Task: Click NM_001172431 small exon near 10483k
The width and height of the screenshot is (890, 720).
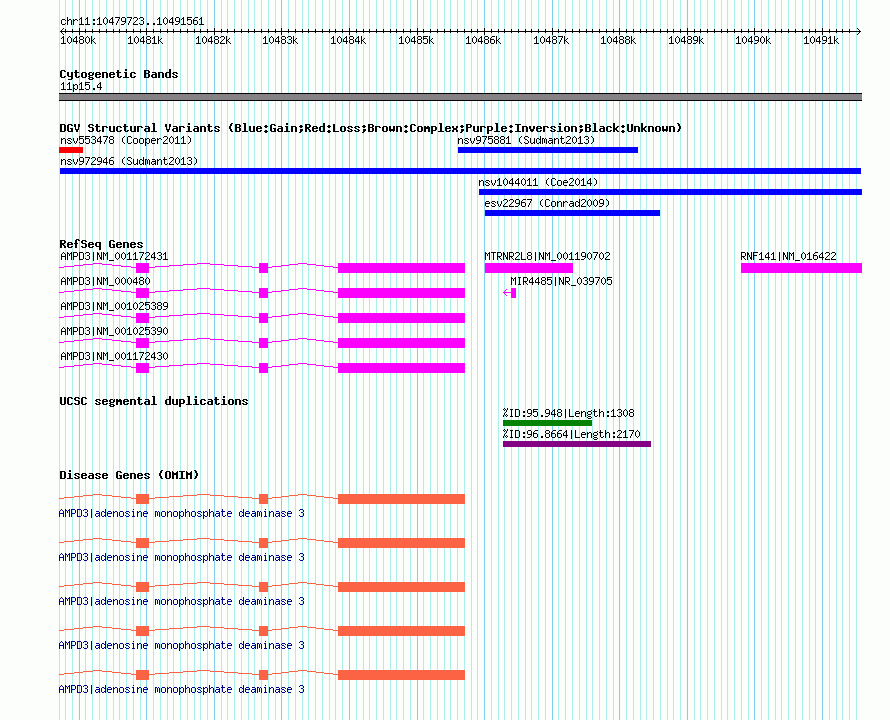Action: [x=263, y=268]
